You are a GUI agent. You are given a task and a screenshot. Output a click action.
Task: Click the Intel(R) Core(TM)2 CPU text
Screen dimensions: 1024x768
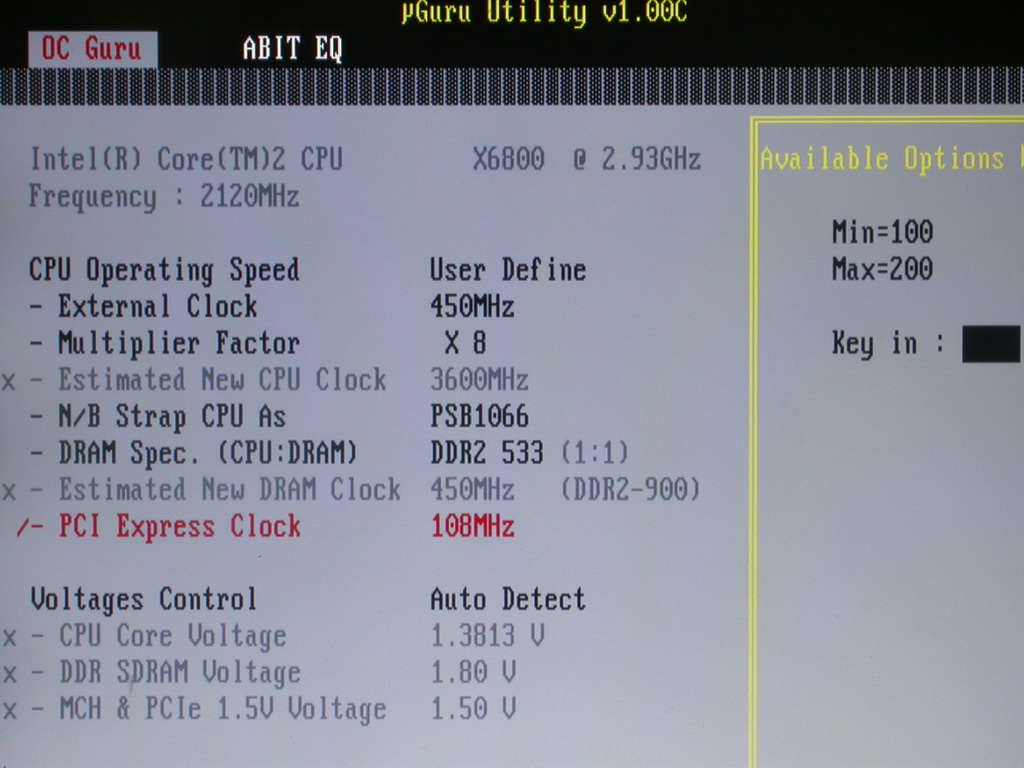186,159
